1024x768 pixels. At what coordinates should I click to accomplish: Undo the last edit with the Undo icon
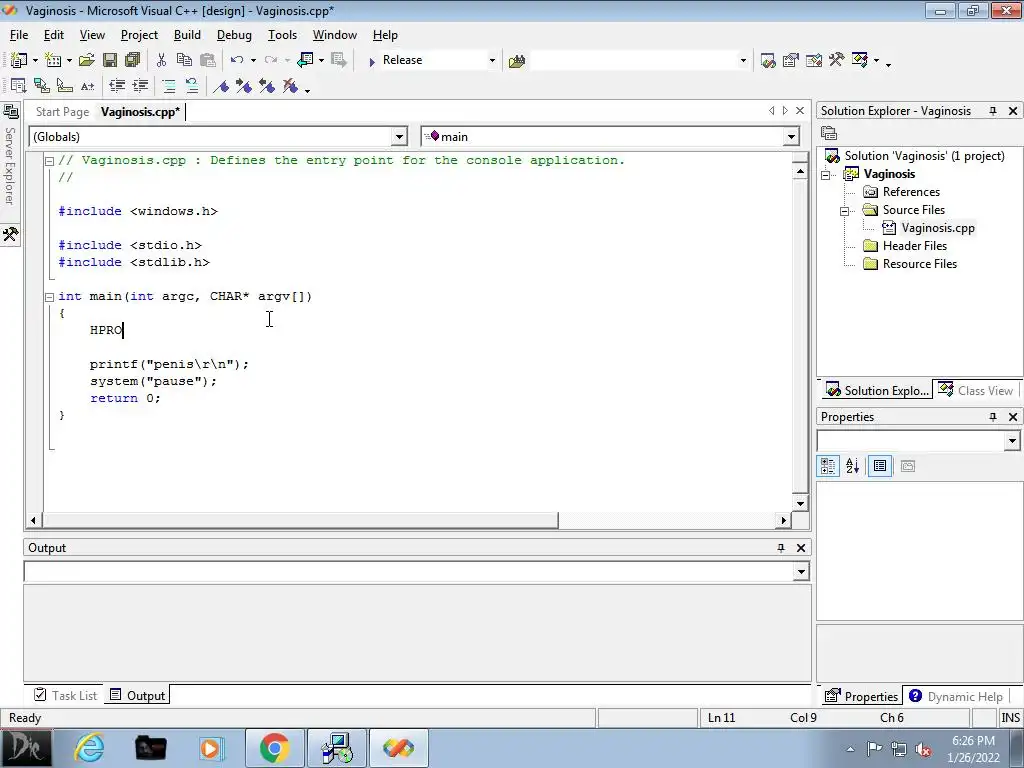point(236,60)
